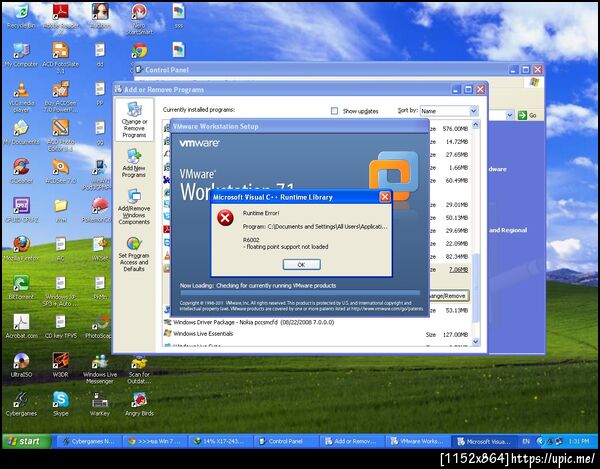
Task: Open the Nero StartSmart desktop shortcut
Action: pyautogui.click(x=139, y=18)
